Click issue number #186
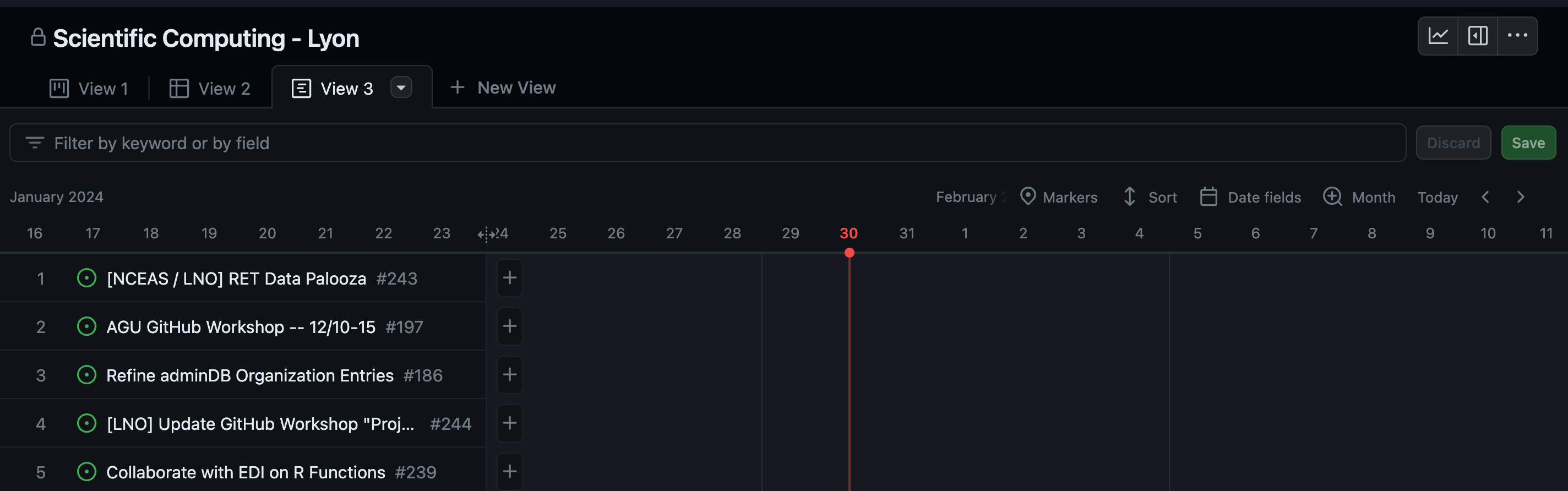The image size is (1568, 491). pos(423,375)
